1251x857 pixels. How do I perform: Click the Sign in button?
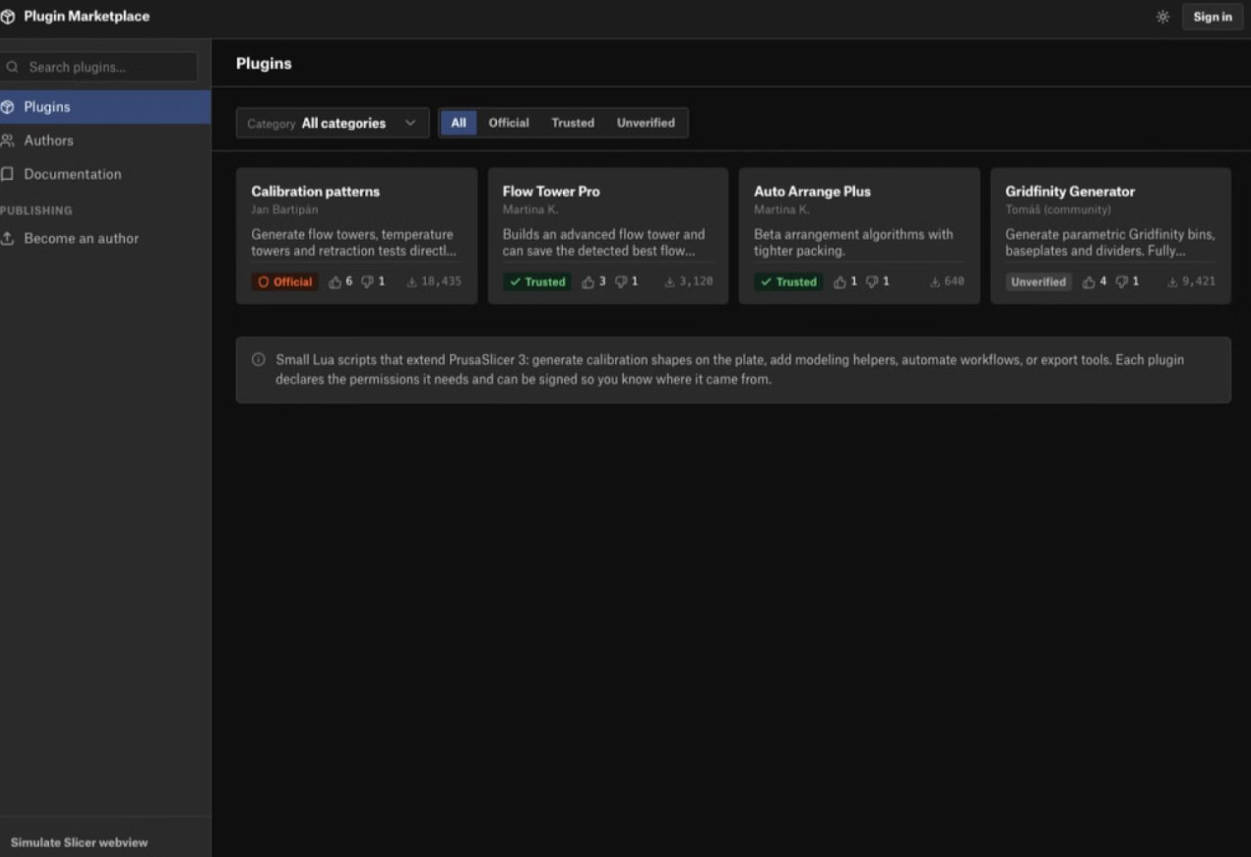point(1212,17)
